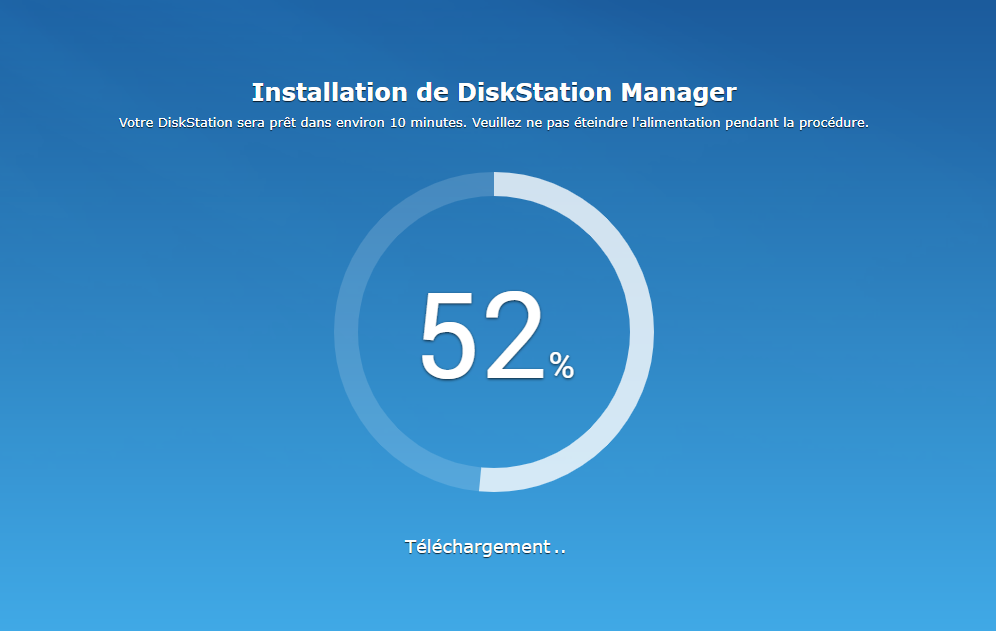The width and height of the screenshot is (996, 631).
Task: Click the 52% progress value
Action: (497, 336)
